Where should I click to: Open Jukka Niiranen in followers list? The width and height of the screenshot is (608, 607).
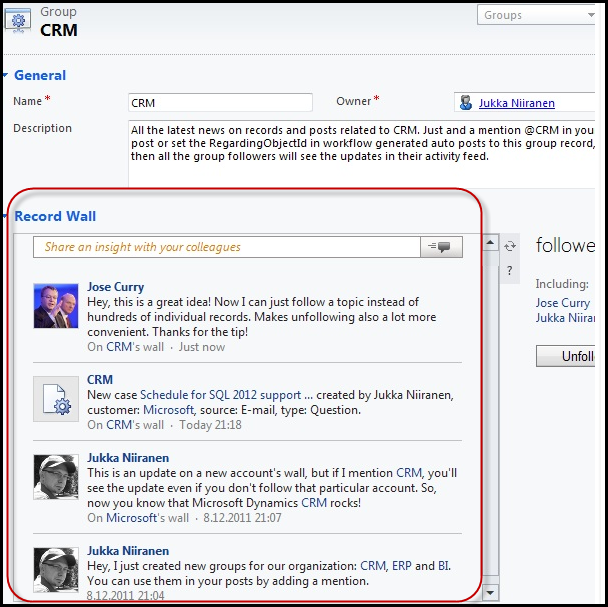tap(565, 318)
